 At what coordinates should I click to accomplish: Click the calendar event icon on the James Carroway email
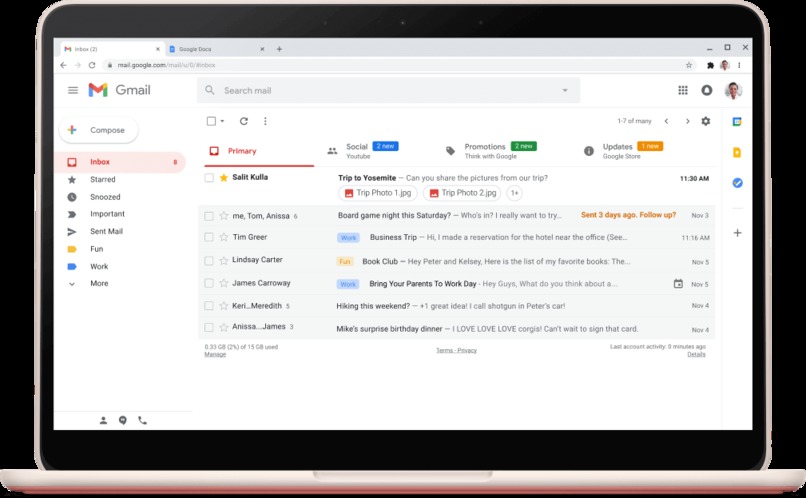(x=678, y=284)
